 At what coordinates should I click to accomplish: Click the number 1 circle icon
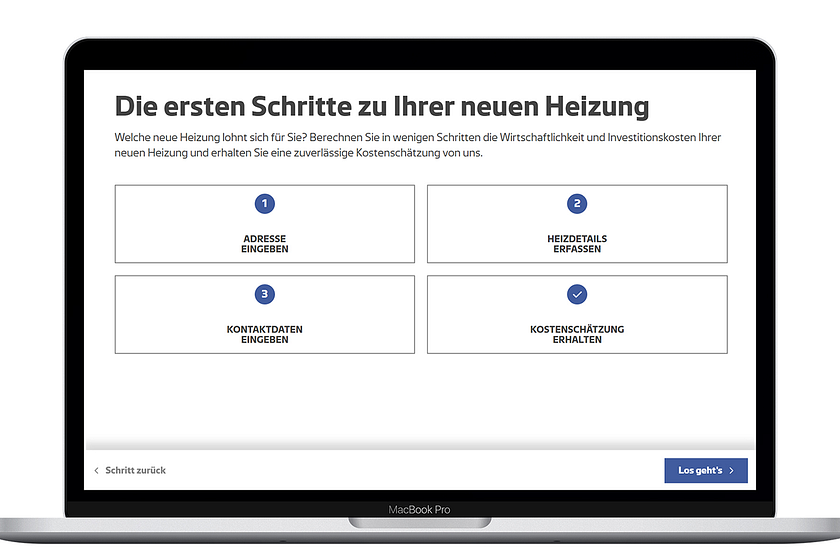point(264,204)
